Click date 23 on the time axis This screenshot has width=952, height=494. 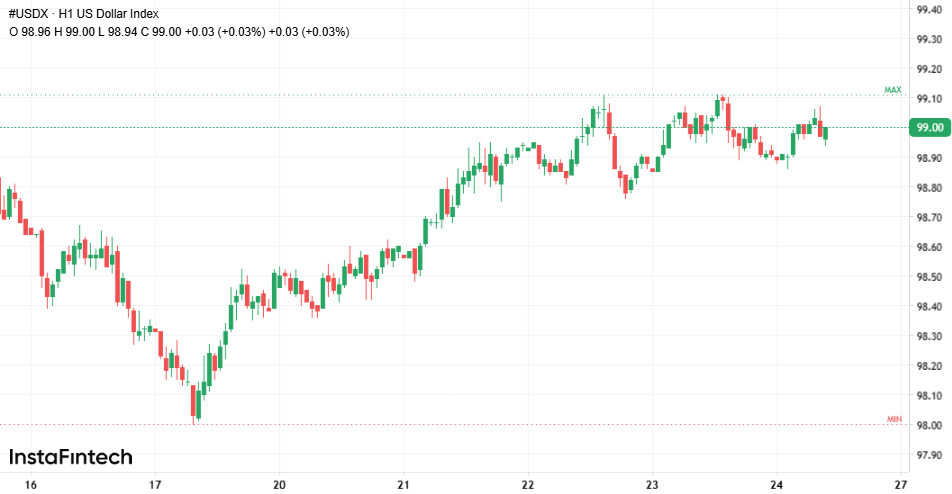point(652,485)
